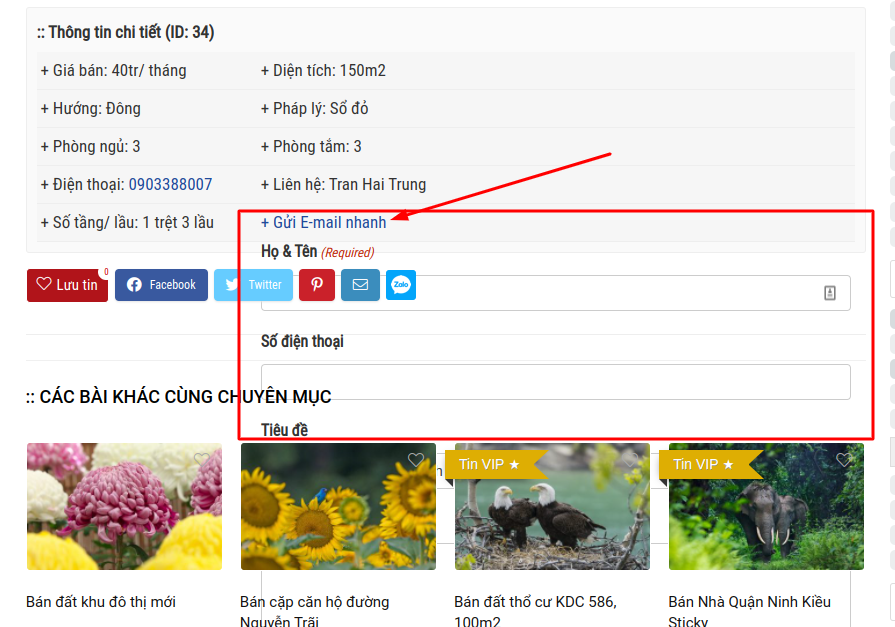
Task: Favorite the chrysanthemum listing heart icon
Action: (x=202, y=460)
